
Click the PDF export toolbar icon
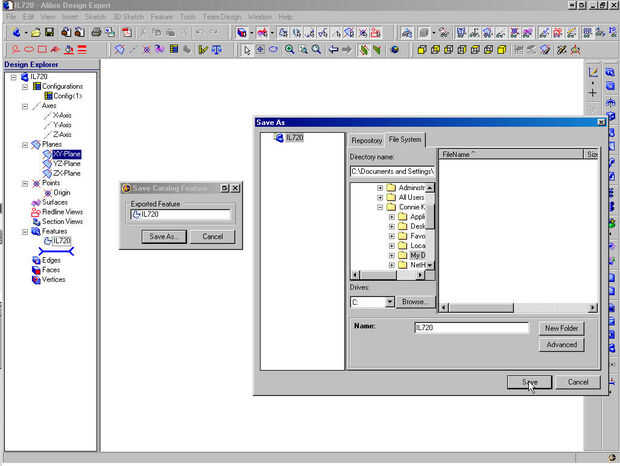pyautogui.click(x=127, y=32)
